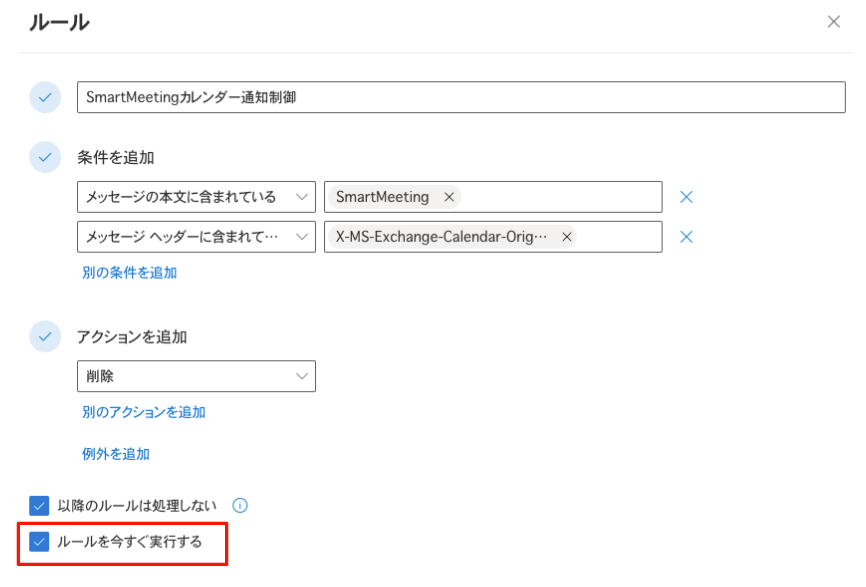Delete the message header condition row
This screenshot has height=587, width=866.
(x=686, y=237)
